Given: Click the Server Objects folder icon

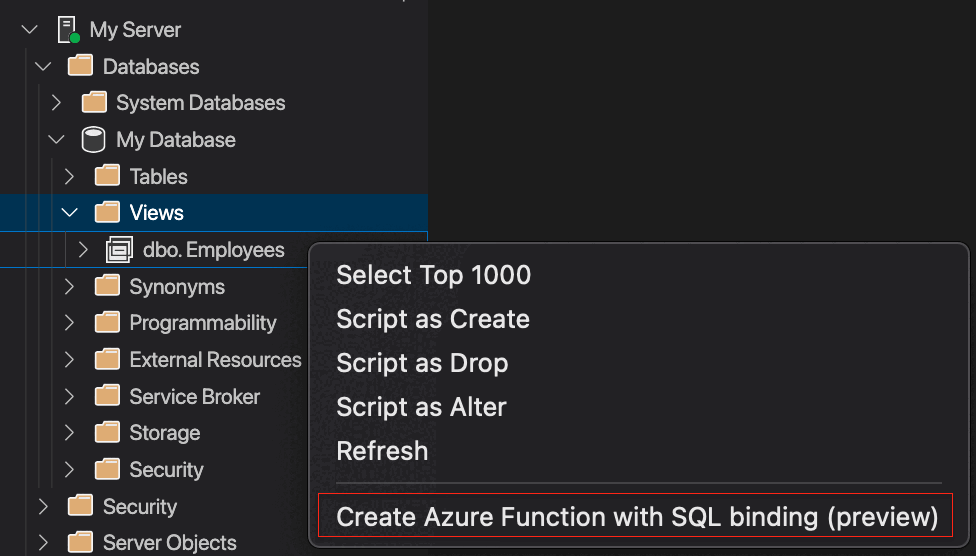Looking at the screenshot, I should click(80, 543).
